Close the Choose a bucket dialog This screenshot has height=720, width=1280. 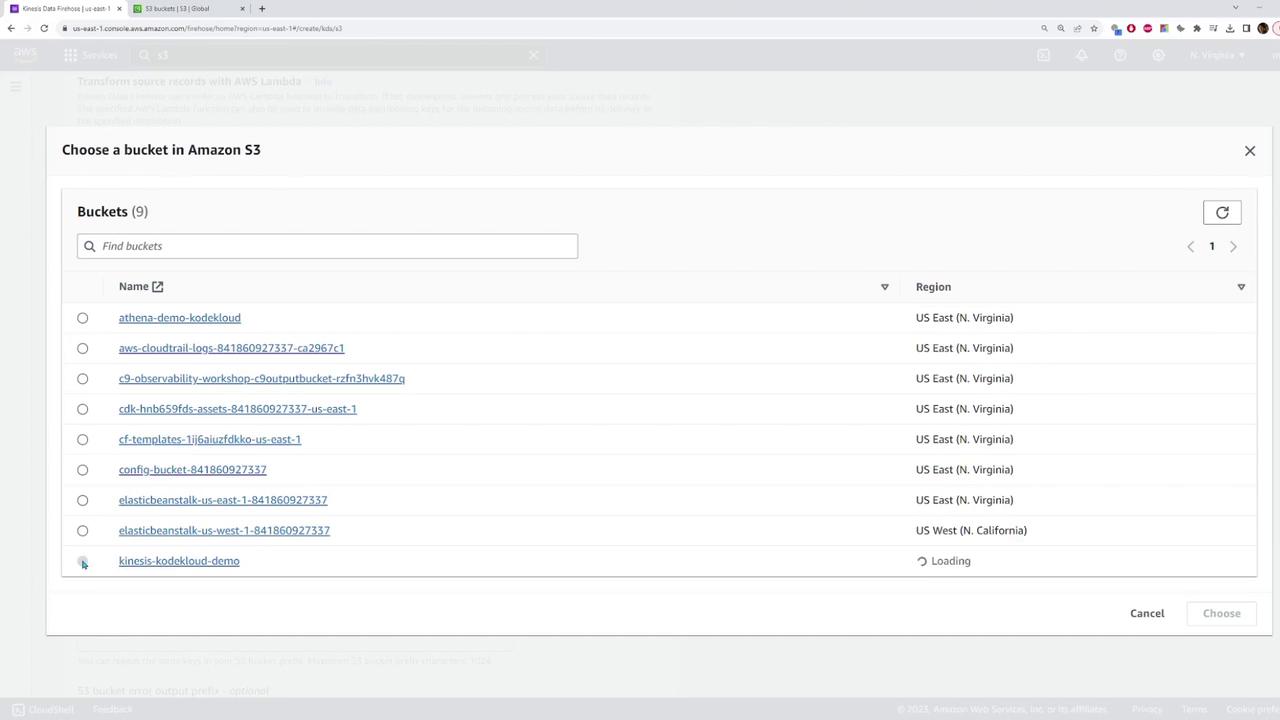[1249, 151]
